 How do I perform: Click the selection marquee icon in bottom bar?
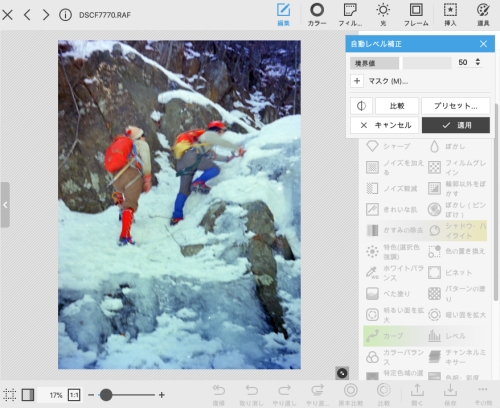9,395
